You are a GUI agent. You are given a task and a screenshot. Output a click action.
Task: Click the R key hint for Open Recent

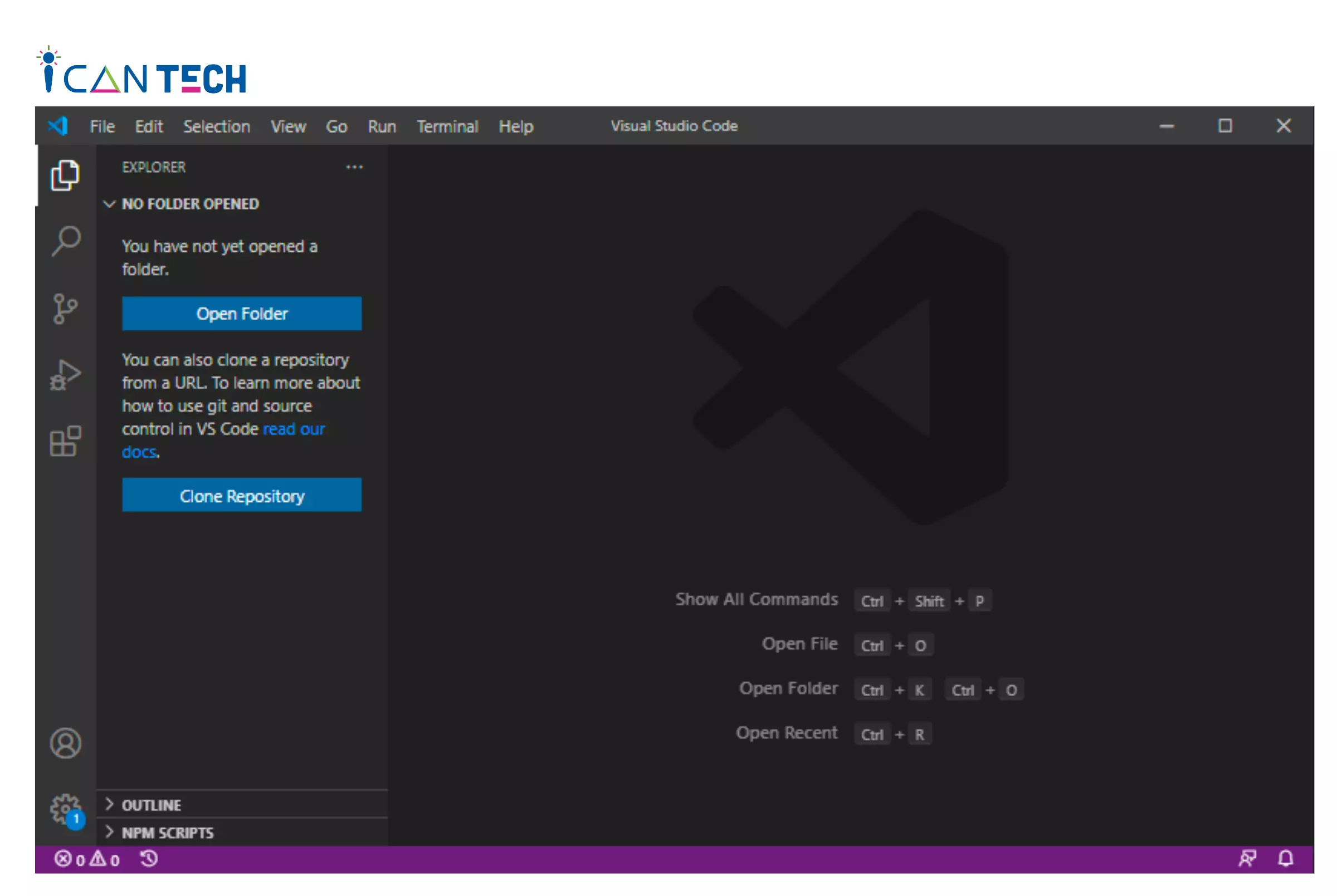[920, 735]
